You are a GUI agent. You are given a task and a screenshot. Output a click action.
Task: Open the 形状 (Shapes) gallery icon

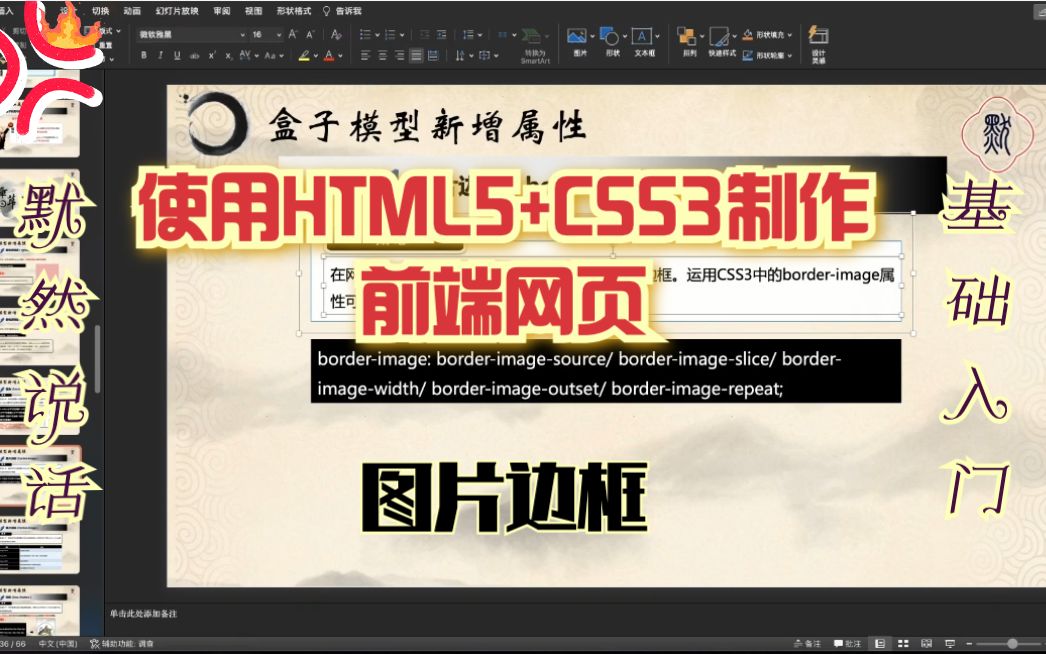[611, 36]
